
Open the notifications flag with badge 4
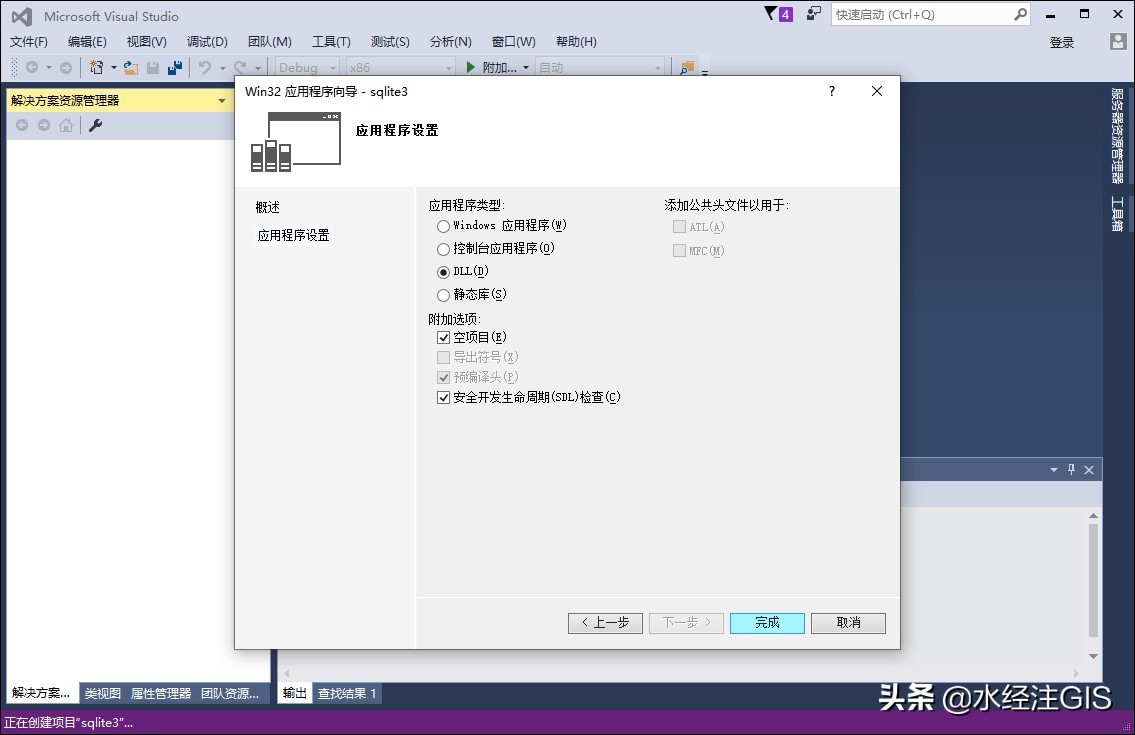(x=779, y=14)
